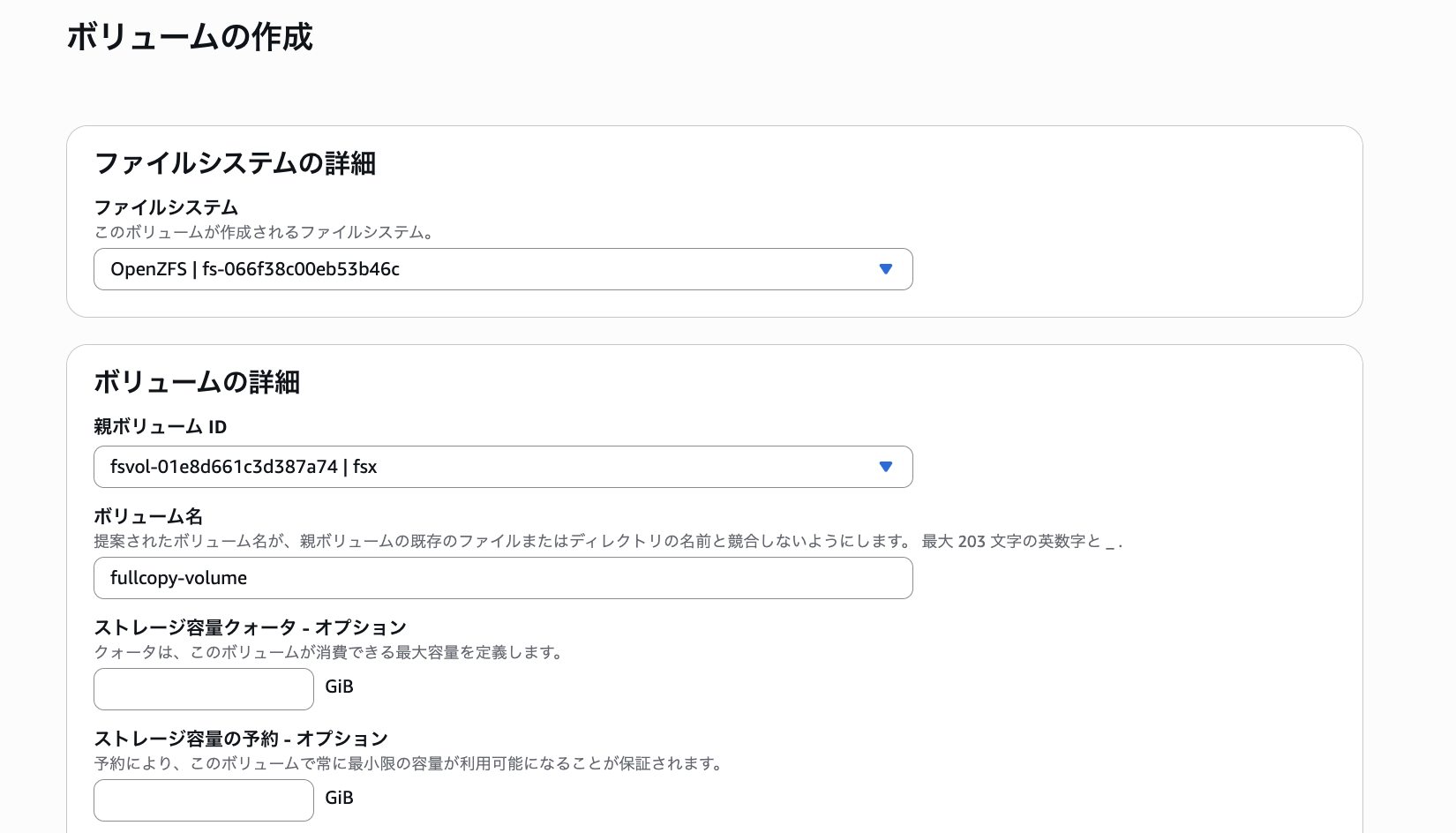Viewport: 1456px width, 833px height.
Task: Click the fullcopy-volume name text field
Action: [503, 578]
